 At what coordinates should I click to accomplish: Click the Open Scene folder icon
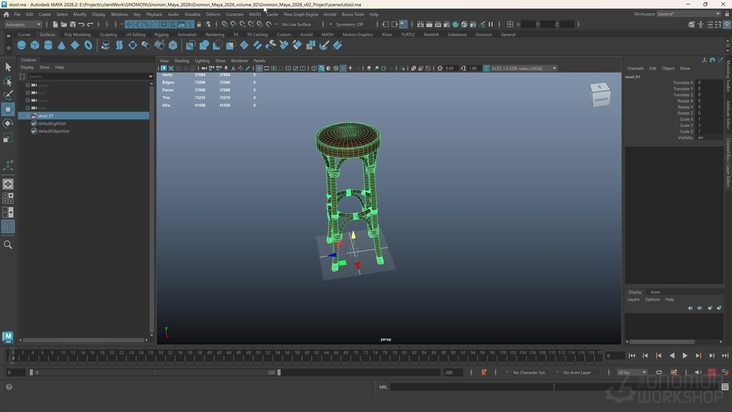click(x=64, y=24)
